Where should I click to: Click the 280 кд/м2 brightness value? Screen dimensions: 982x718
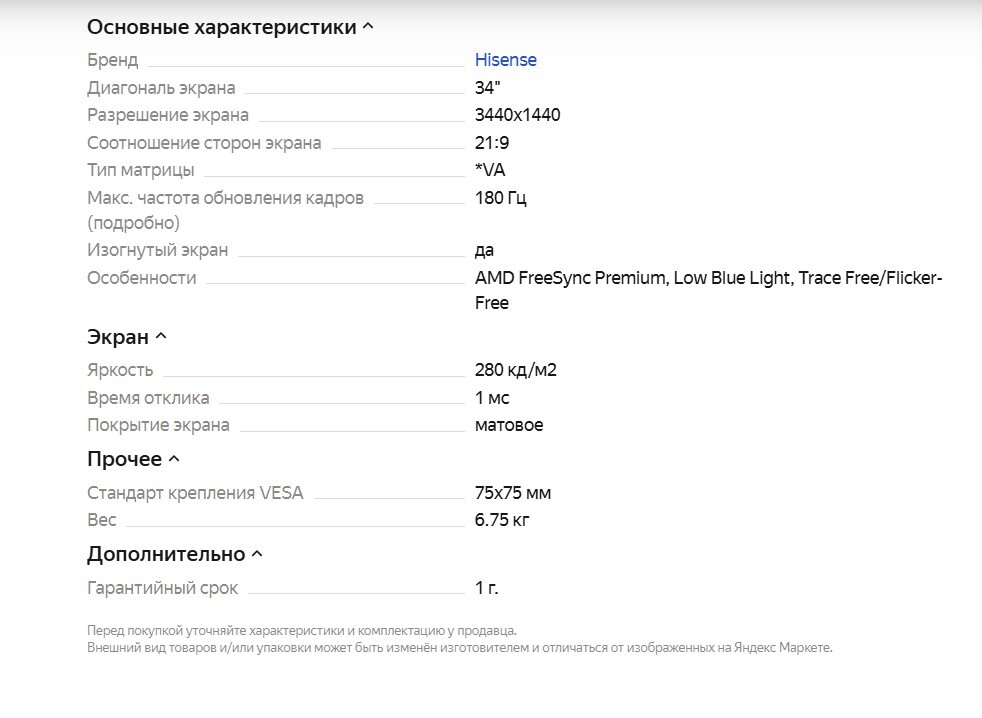point(515,370)
